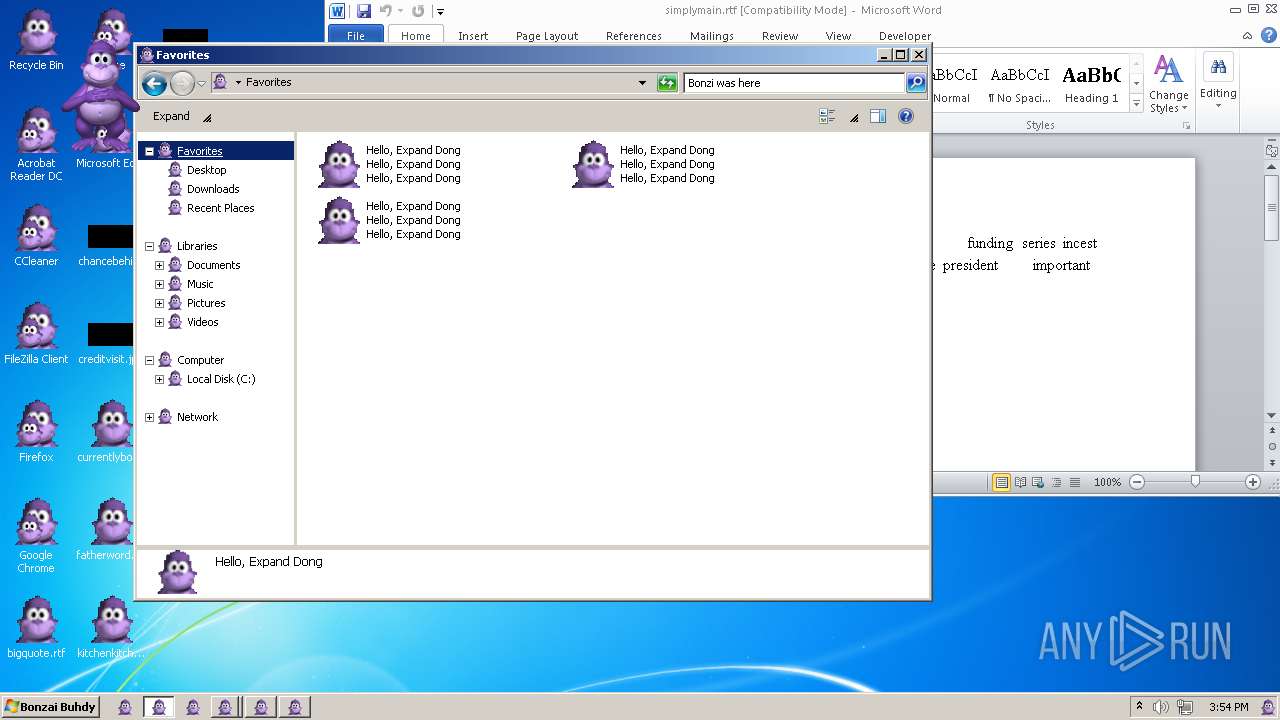This screenshot has width=1280, height=720.
Task: Switch to Page Layout tab
Action: [x=547, y=35]
